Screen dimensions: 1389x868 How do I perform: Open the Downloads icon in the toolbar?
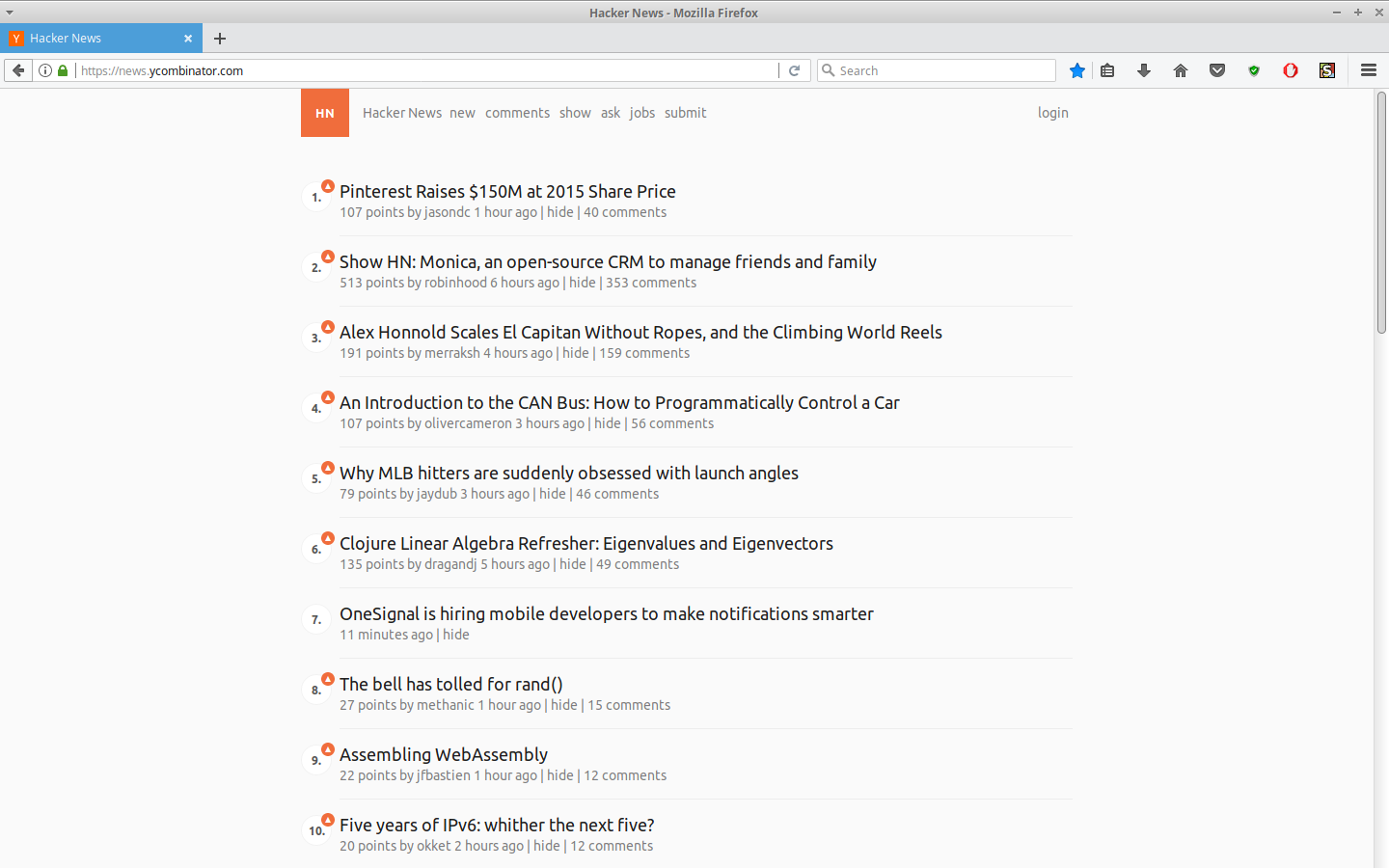click(1143, 69)
